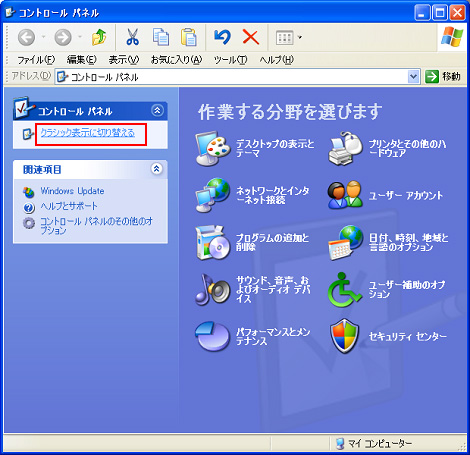This screenshot has height=455, width=470.
Task: Open the デスクトップの表示とテーマ category text
Action: (x=275, y=148)
